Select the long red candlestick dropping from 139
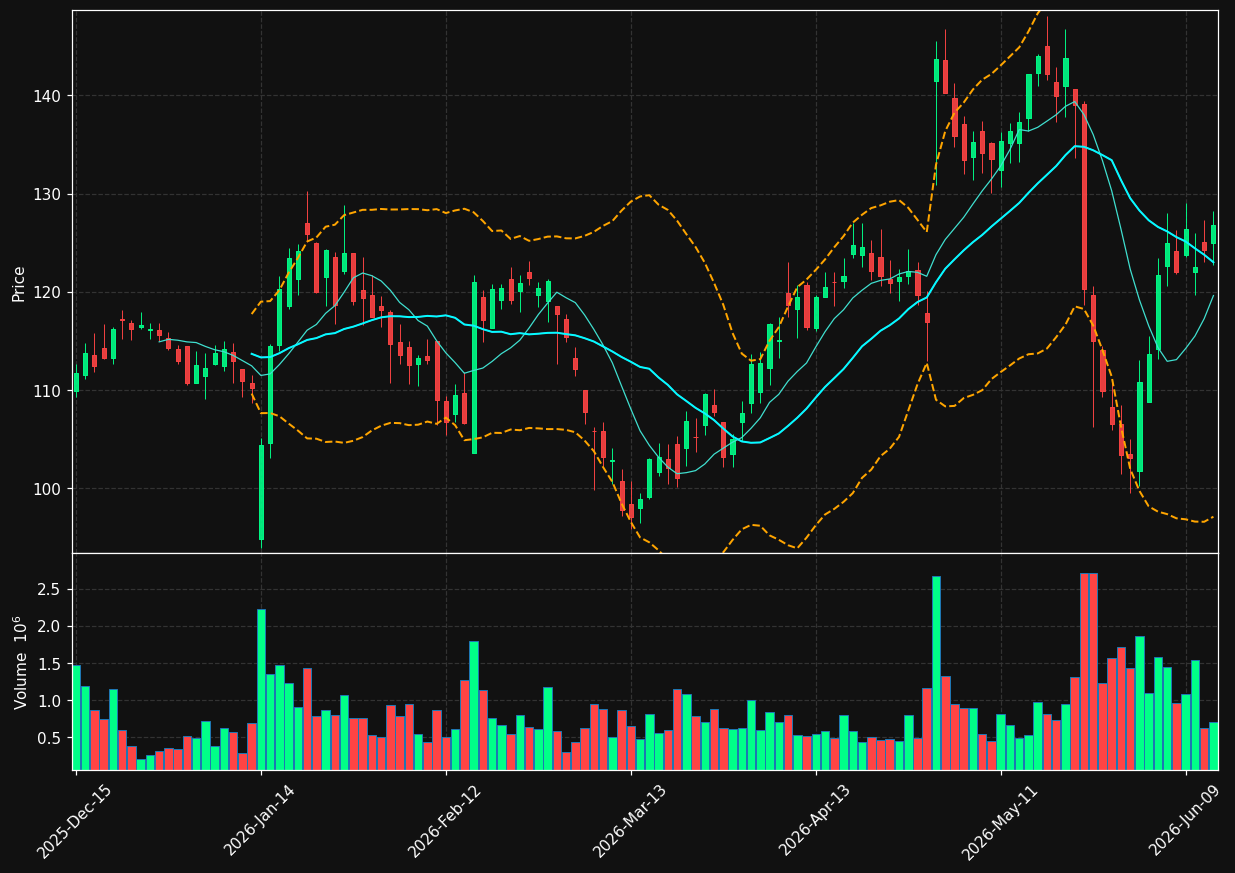Viewport: 1235px width, 873px height. click(x=1084, y=197)
